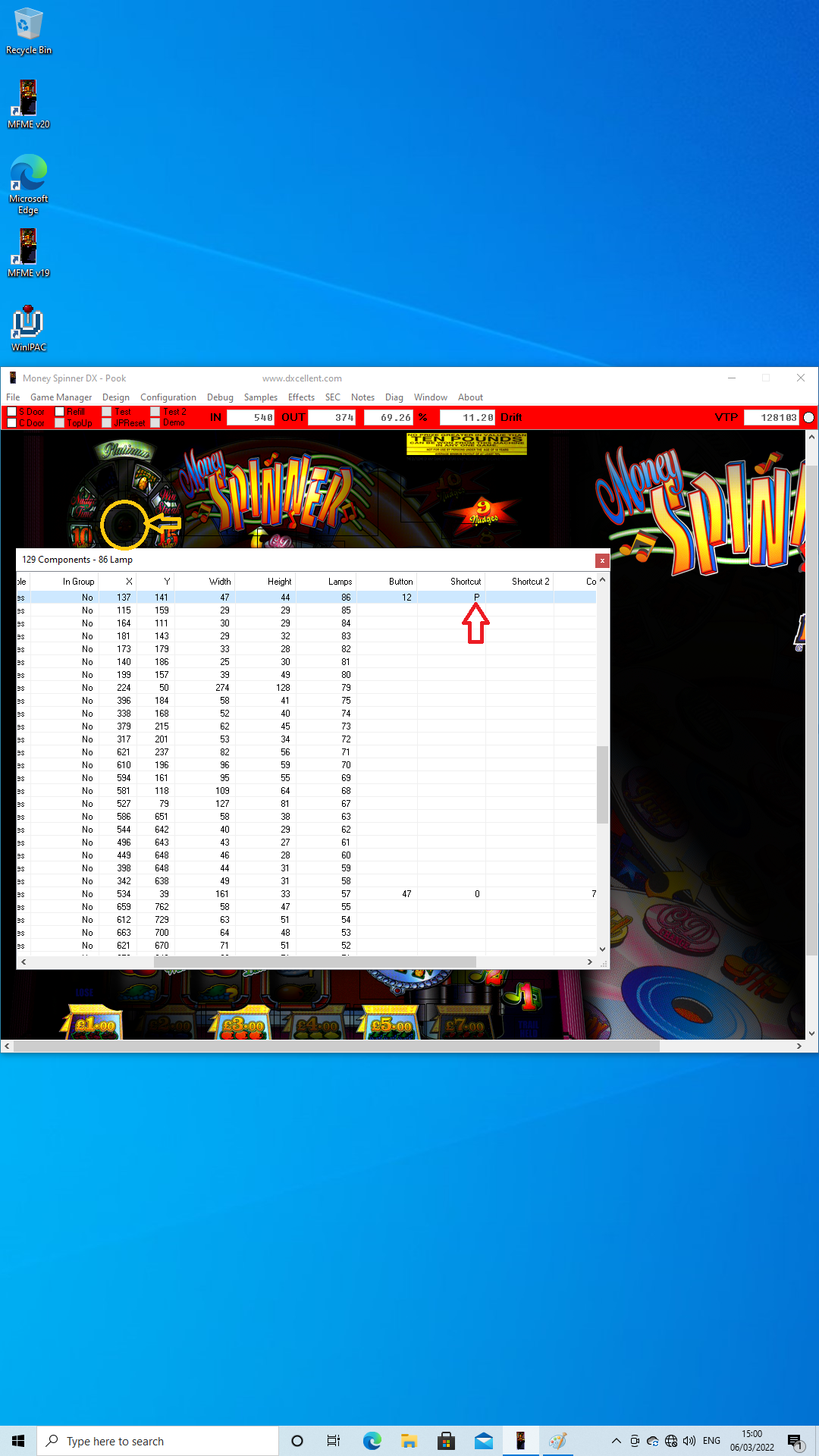Screen dimensions: 819x1456
Task: Open the Diag menu
Action: [394, 397]
